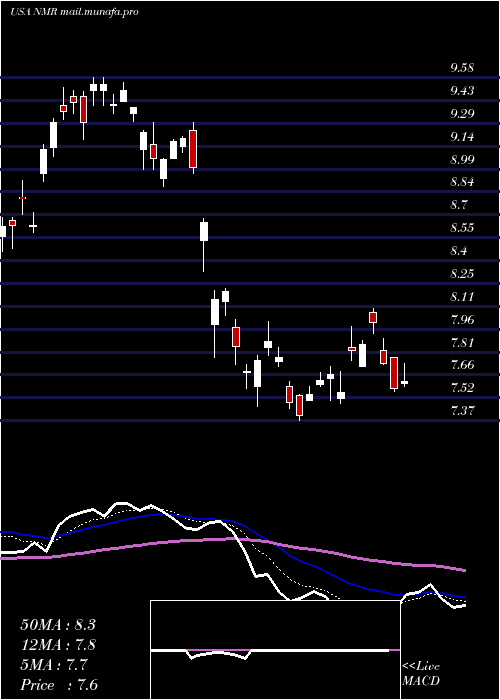Click the 5MA : 7.7 readout

[54, 665]
